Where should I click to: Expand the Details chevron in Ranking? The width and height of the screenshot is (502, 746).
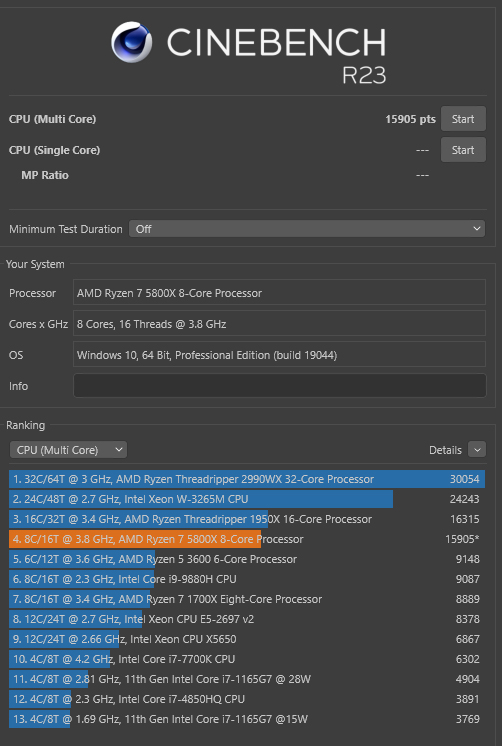(477, 450)
